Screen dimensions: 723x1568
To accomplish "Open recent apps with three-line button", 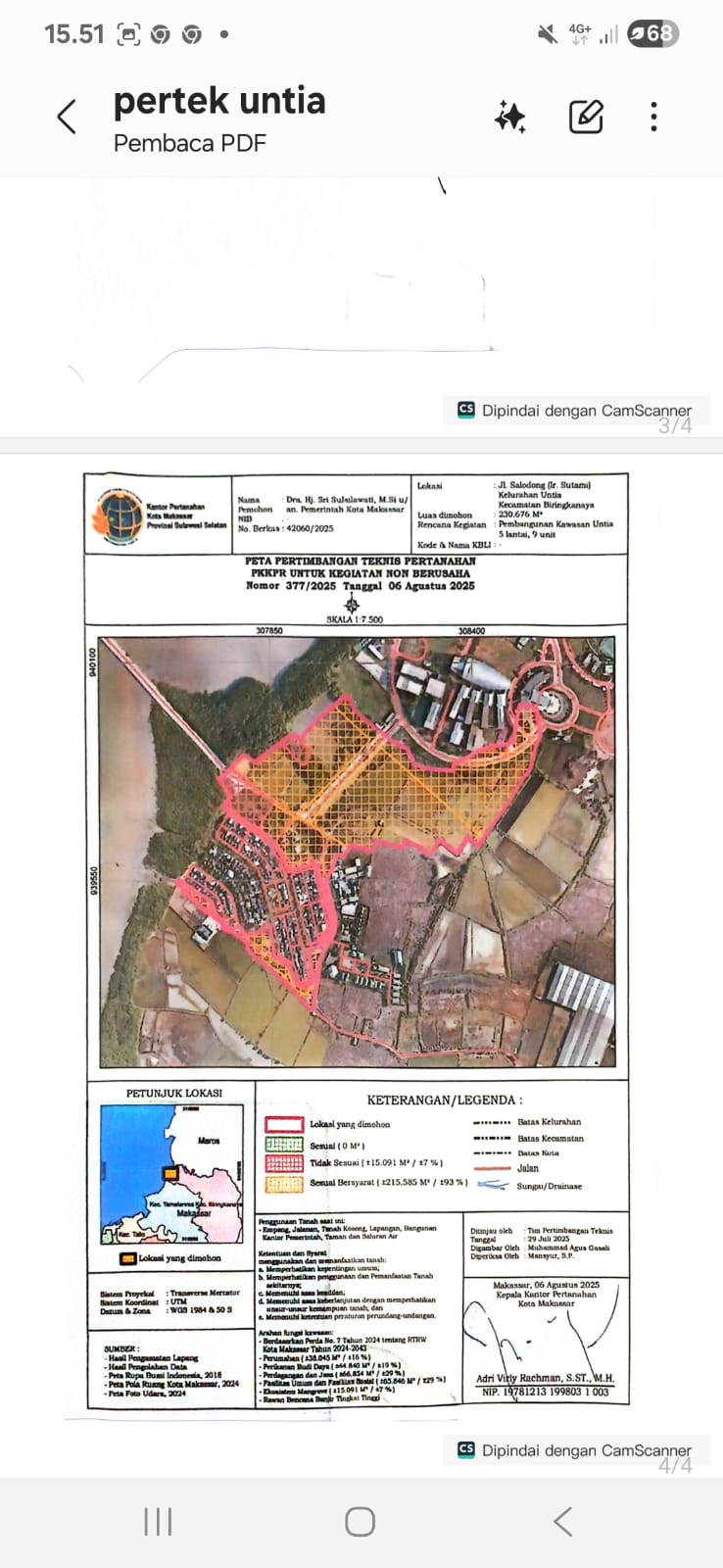I will point(158,1521).
